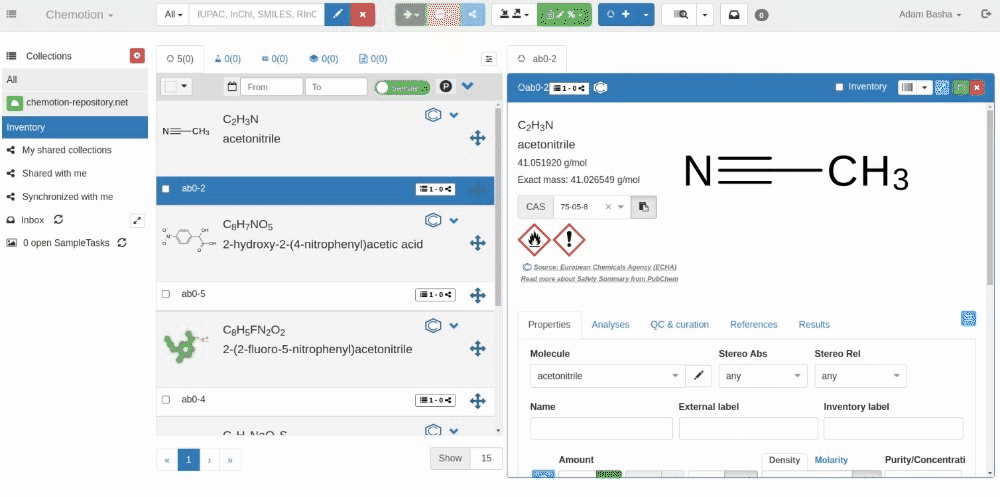Switch to the Analyses tab

(x=610, y=324)
